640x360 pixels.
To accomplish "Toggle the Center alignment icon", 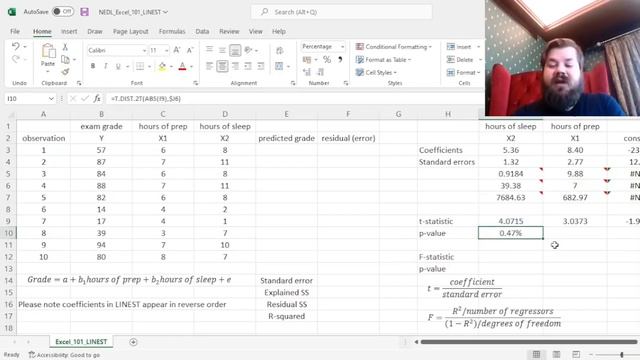I will pos(222,66).
